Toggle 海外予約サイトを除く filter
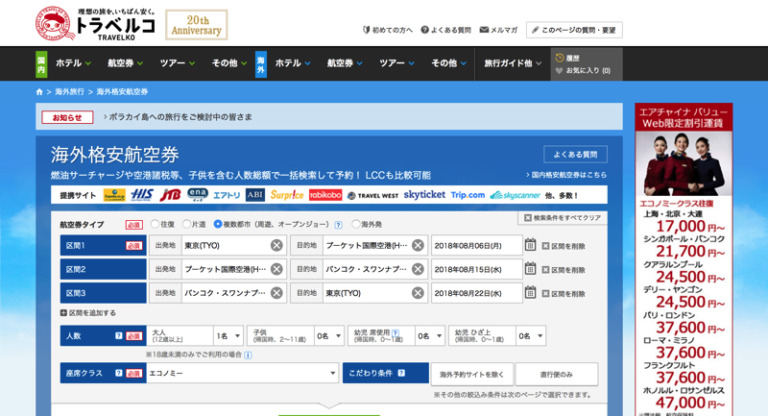Image resolution: width=768 pixels, height=416 pixels. [x=472, y=374]
